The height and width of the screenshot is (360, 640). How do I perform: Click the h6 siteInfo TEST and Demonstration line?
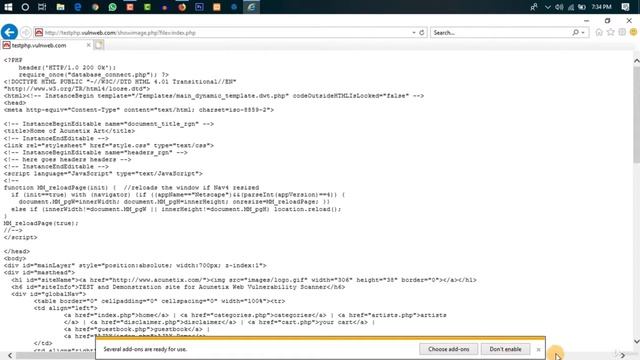coord(178,287)
